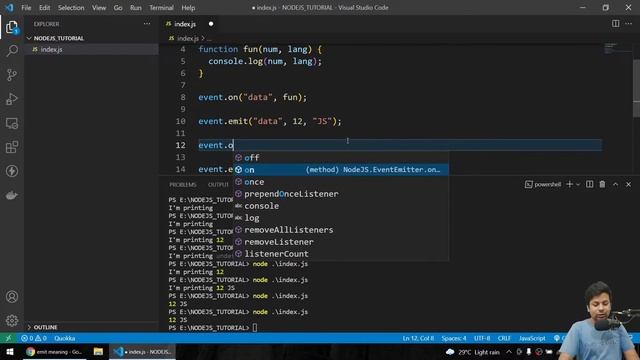The image size is (640, 360).
Task: Open Remote Explorer view
Action: click(x=12, y=123)
